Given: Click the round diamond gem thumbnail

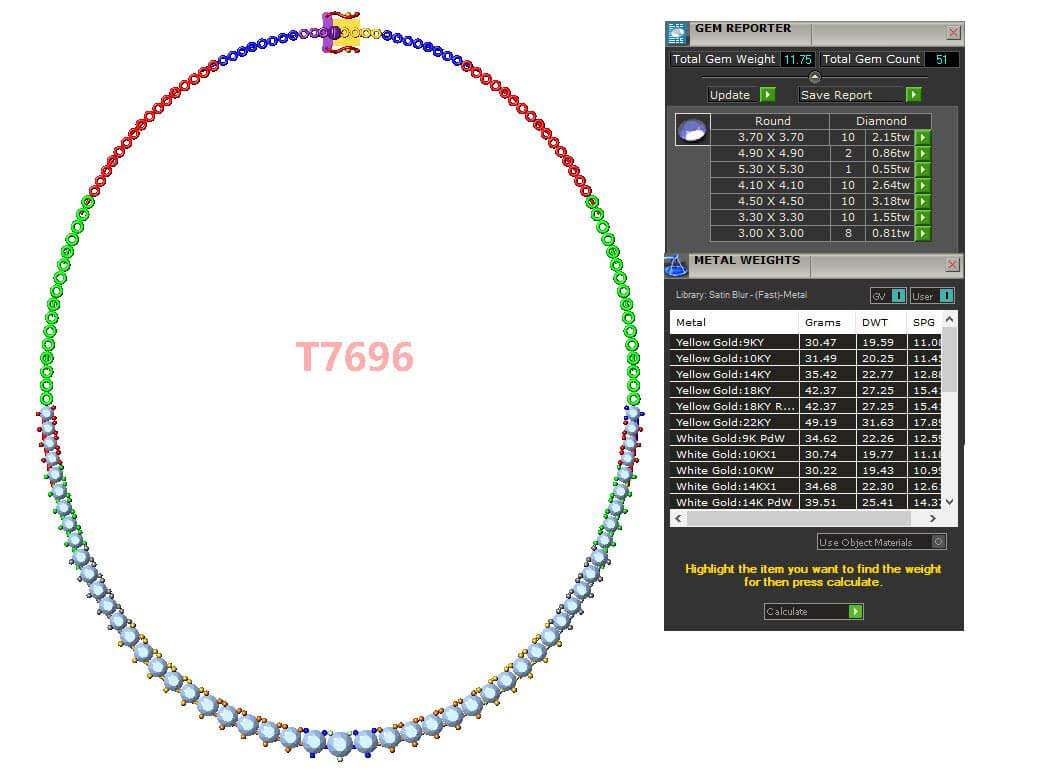Looking at the screenshot, I should pyautogui.click(x=693, y=131).
